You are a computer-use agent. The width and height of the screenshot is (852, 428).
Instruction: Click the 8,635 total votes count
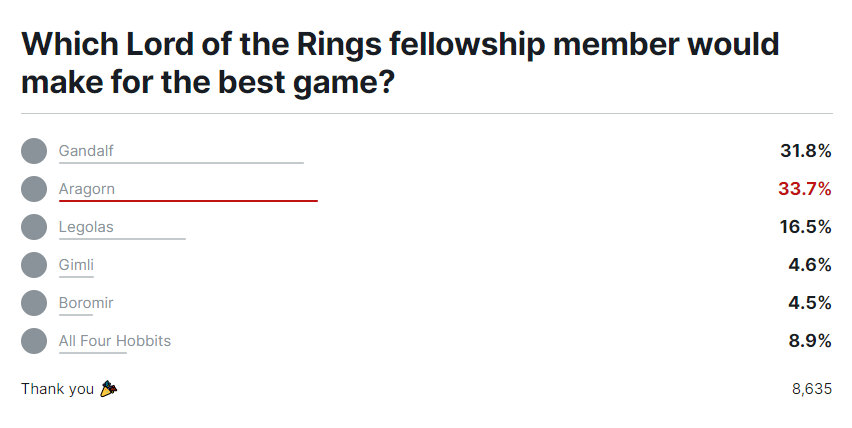pyautogui.click(x=811, y=389)
